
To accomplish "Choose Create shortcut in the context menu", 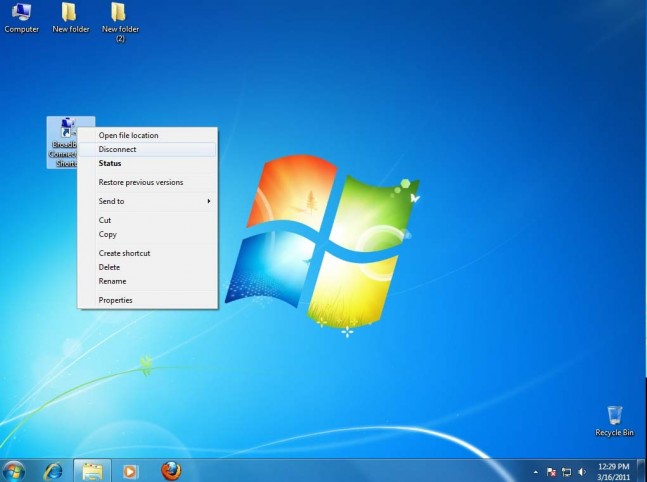I will [147, 253].
